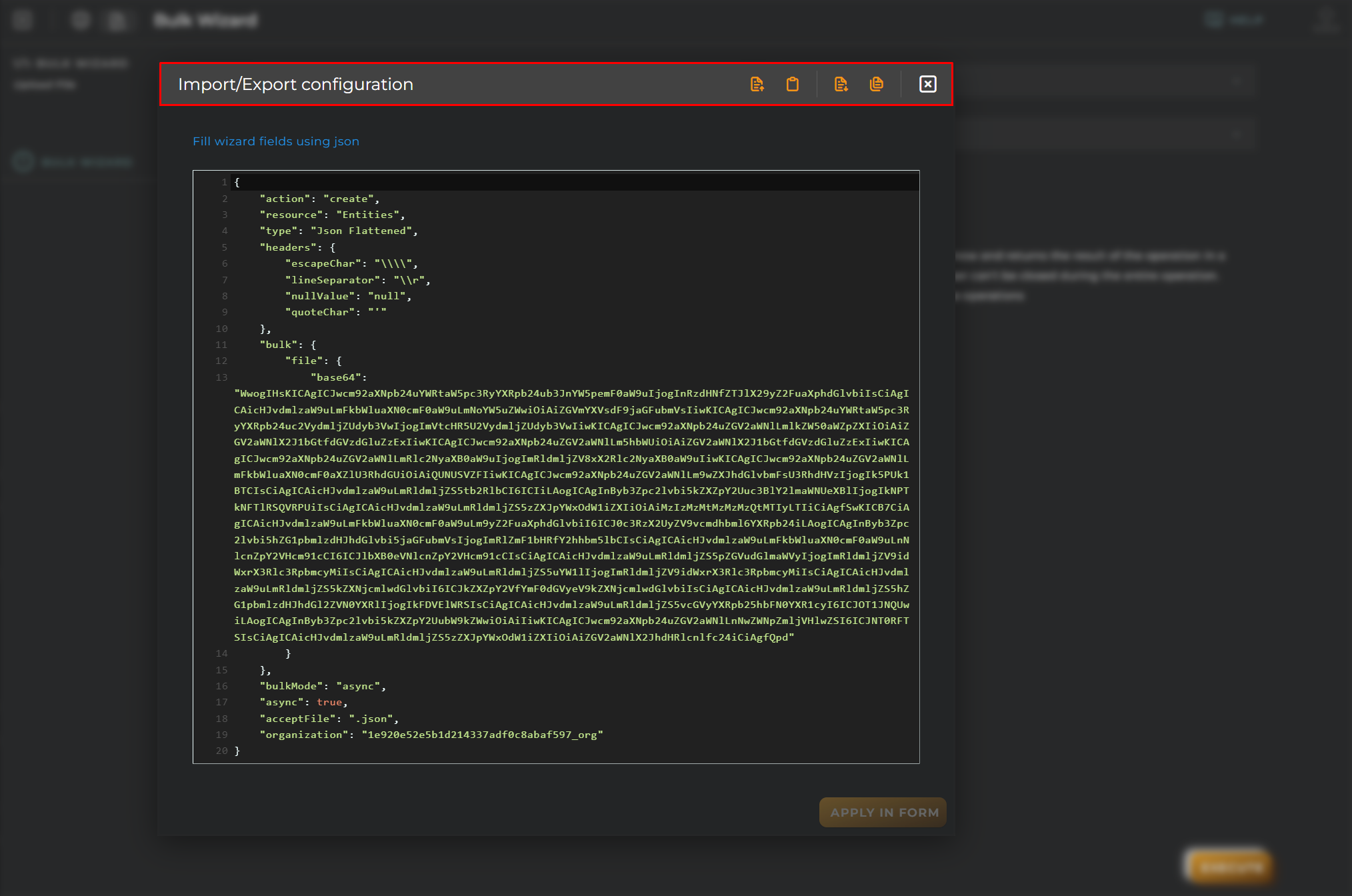This screenshot has width=1352, height=896.
Task: Click the "acceptFile": ".json" line
Action: pos(329,719)
